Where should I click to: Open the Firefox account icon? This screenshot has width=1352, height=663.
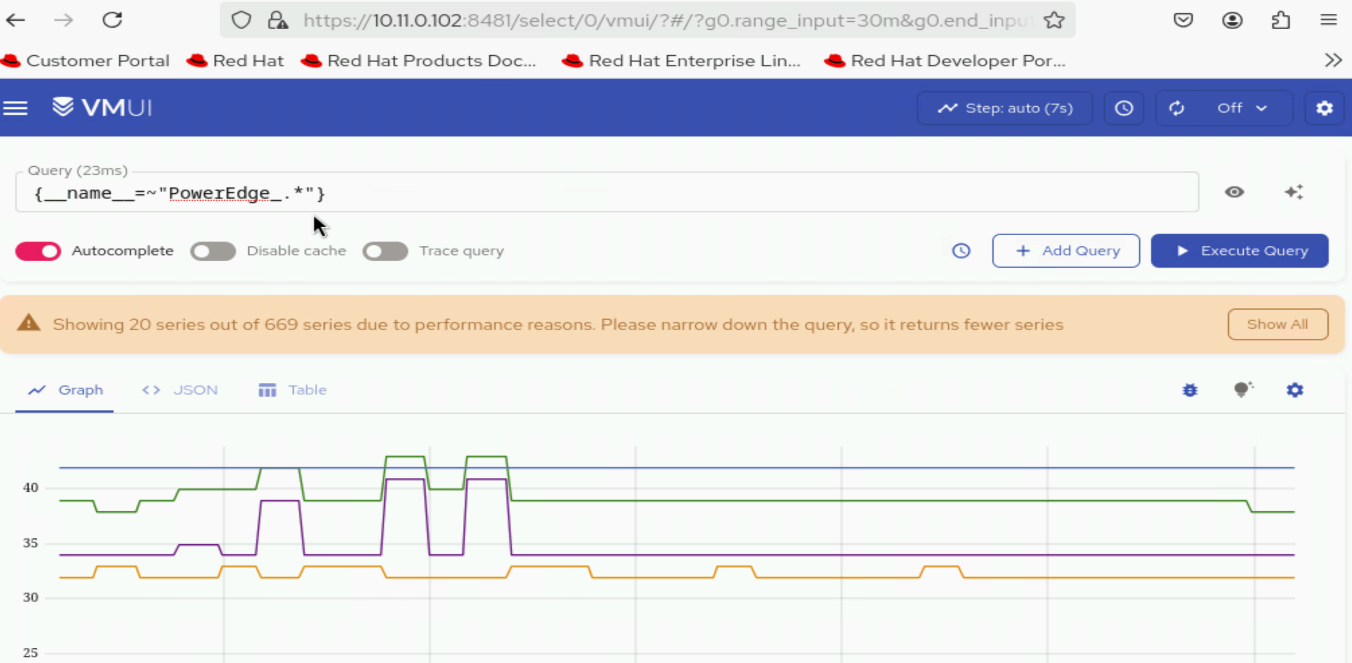tap(1232, 20)
